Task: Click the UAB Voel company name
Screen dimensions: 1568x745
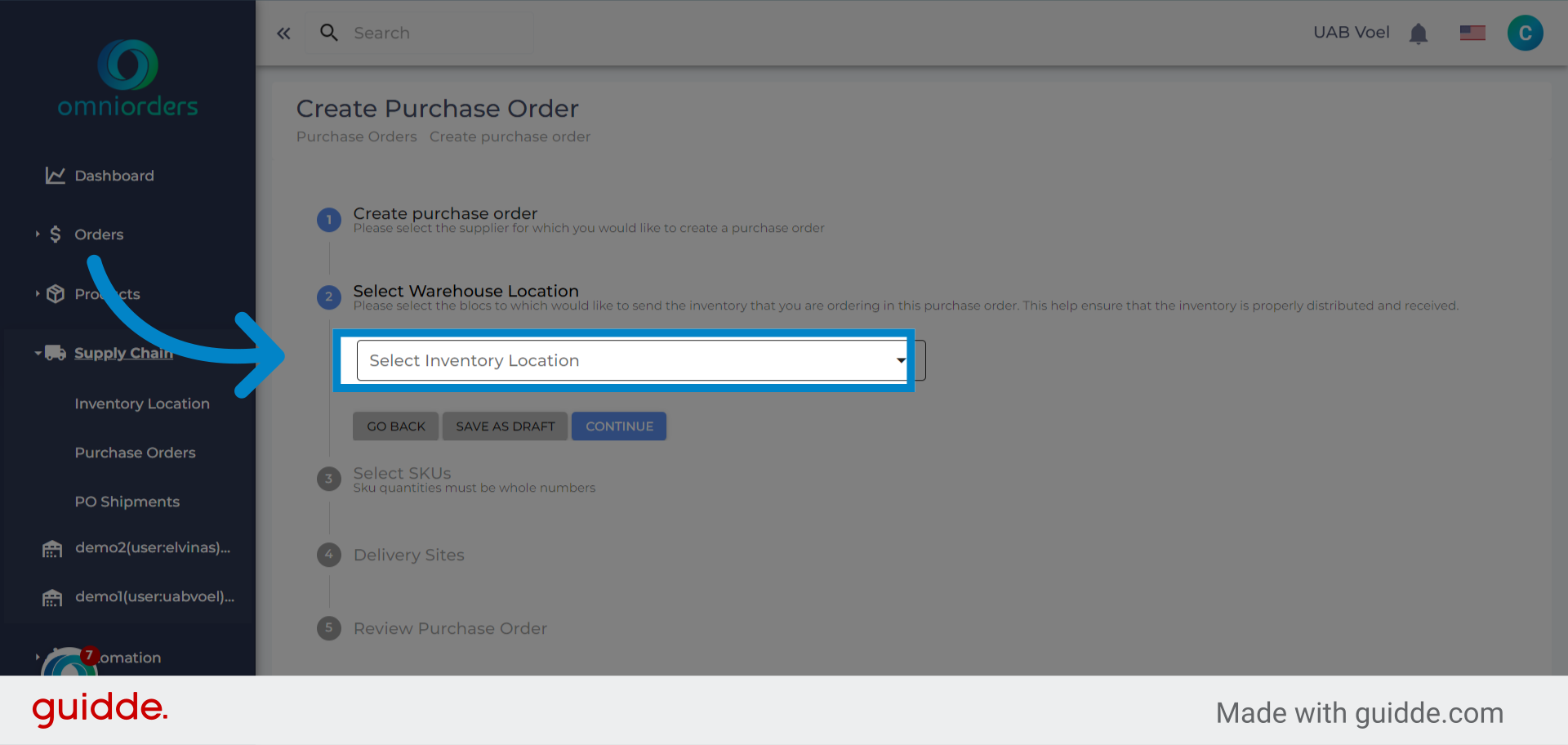Action: coord(1352,33)
